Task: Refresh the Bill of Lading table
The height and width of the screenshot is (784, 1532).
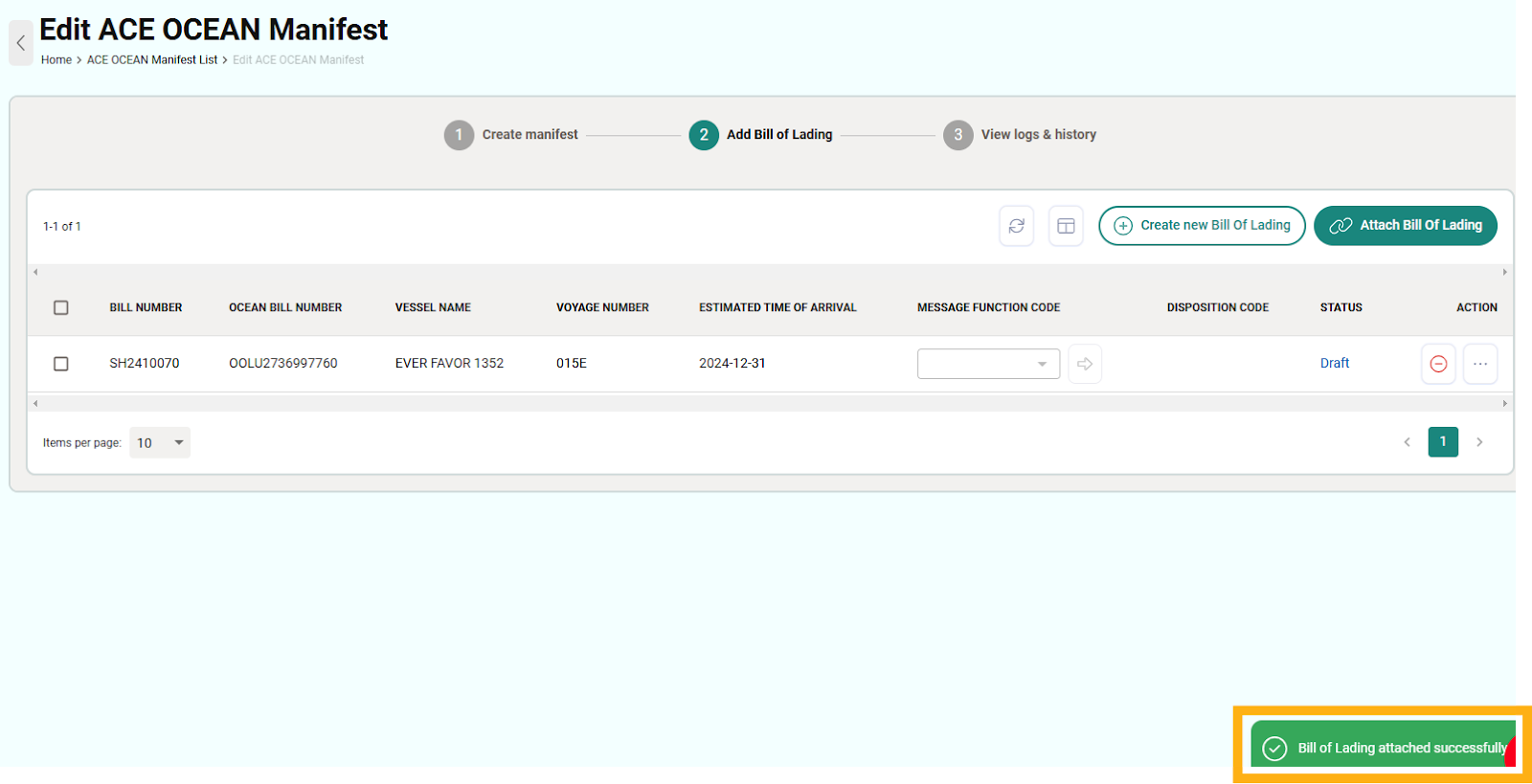Action: 1016,226
